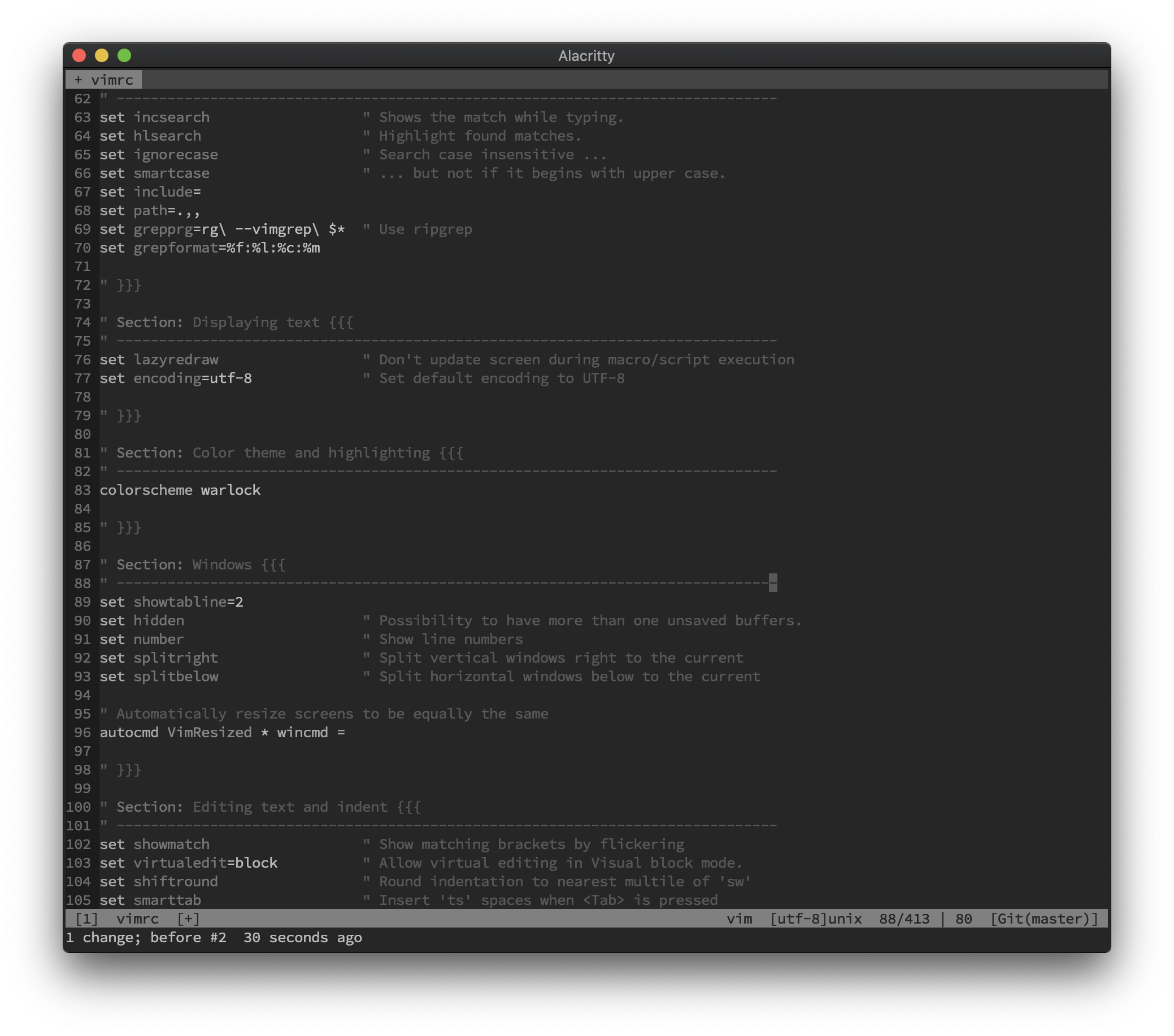
Task: Click the 88/413 line position indicator
Action: pyautogui.click(x=904, y=919)
